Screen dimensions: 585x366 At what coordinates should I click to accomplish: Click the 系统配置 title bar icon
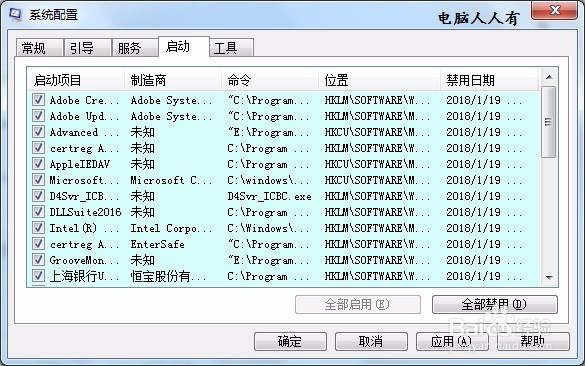[x=15, y=15]
